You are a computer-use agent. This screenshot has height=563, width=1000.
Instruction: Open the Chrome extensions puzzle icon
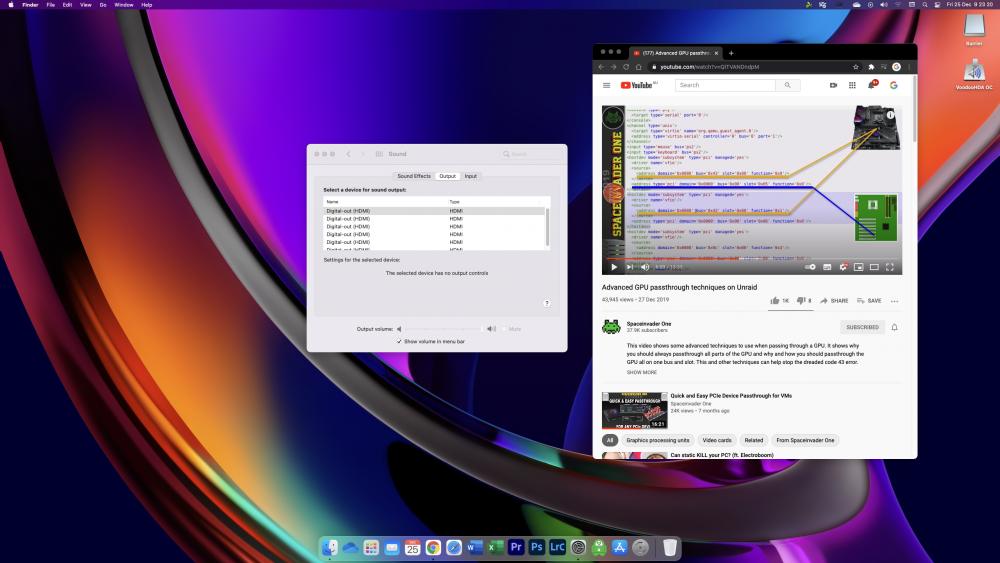[x=871, y=66]
